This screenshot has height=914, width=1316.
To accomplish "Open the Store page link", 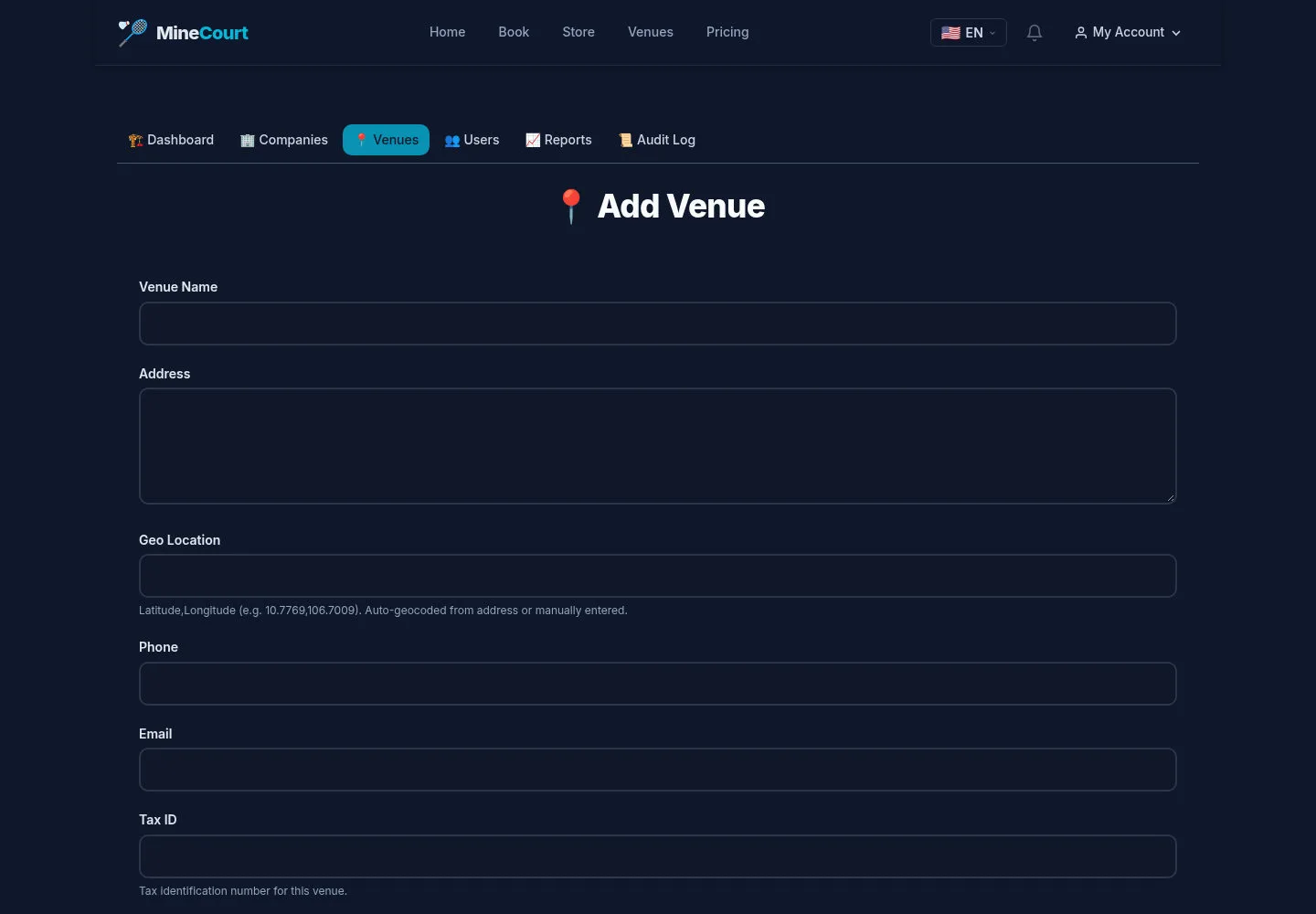I will pyautogui.click(x=578, y=32).
